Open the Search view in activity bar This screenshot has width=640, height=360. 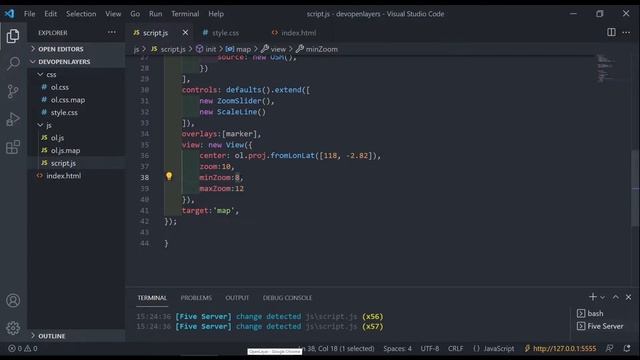13,63
